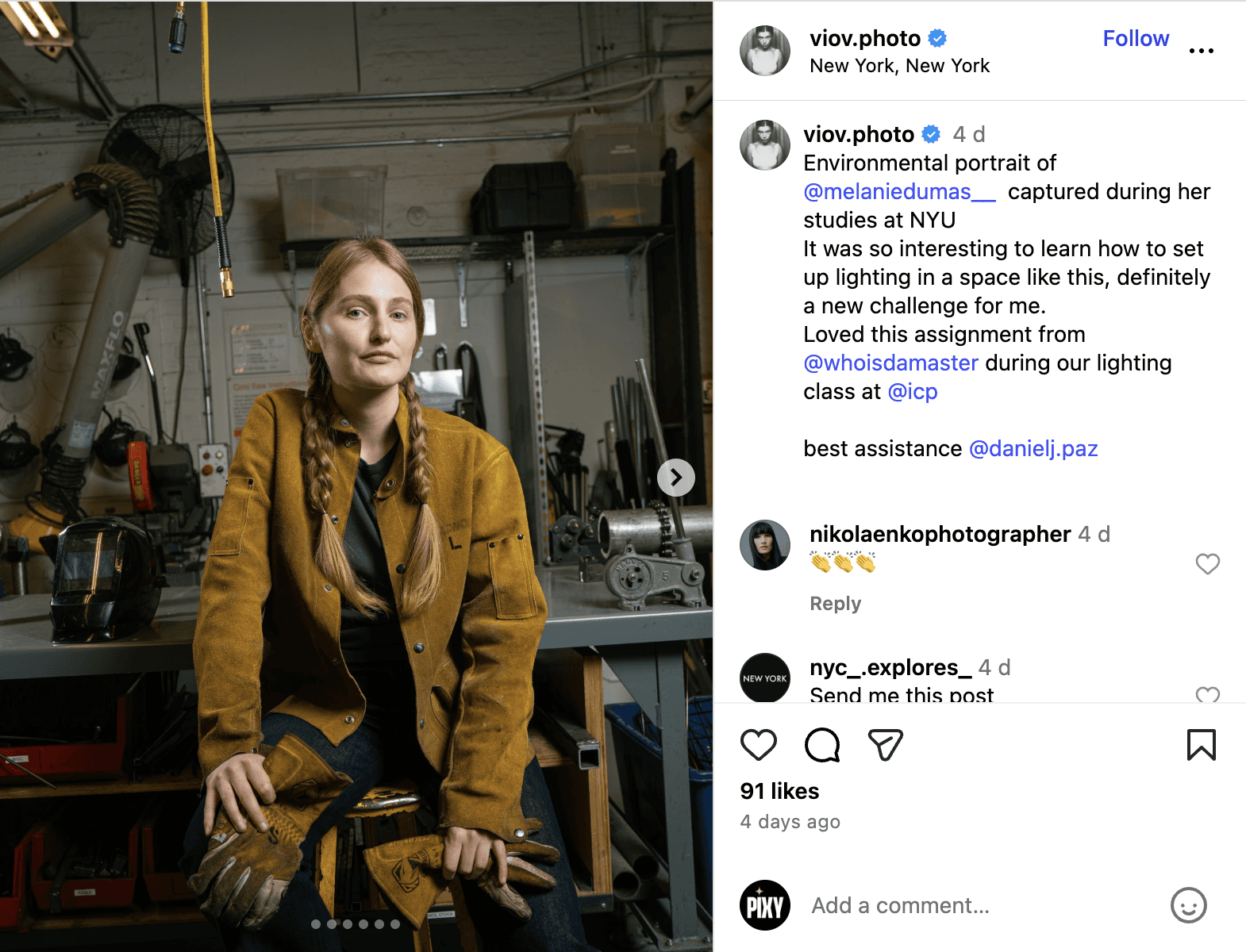The image size is (1246, 952).
Task: Save the post using the bookmark icon
Action: [1203, 744]
